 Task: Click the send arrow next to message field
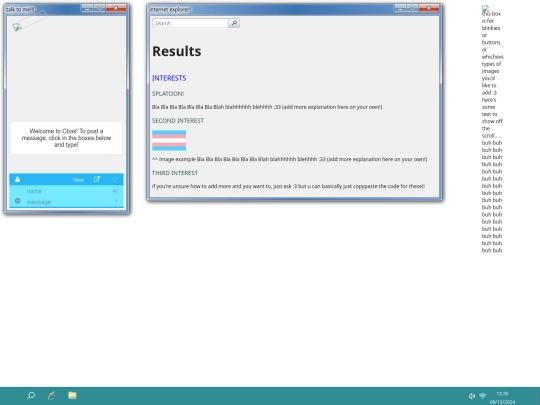(116, 201)
